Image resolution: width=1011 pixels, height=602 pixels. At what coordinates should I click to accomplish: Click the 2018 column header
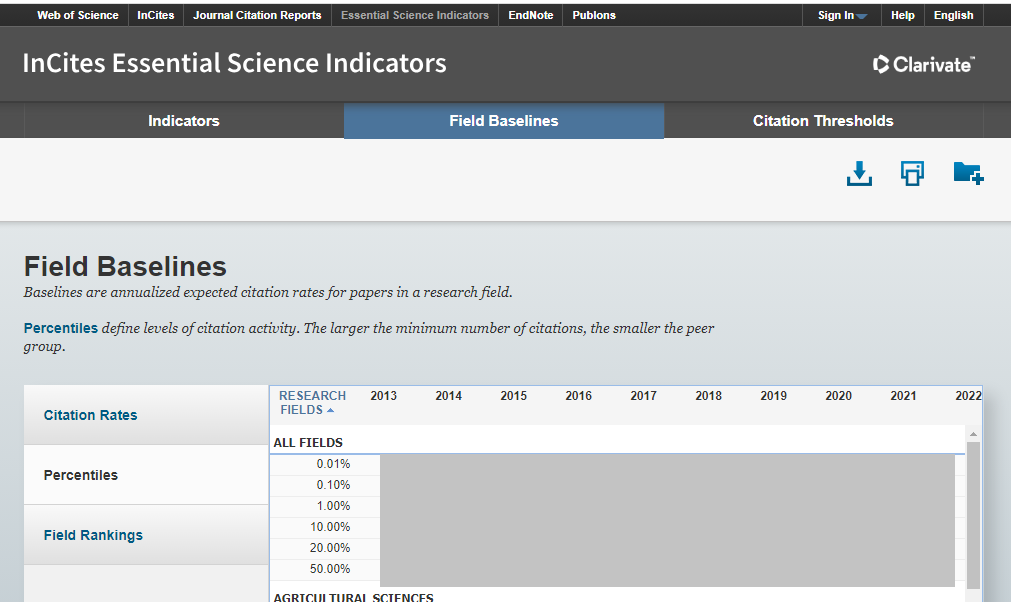tap(709, 396)
